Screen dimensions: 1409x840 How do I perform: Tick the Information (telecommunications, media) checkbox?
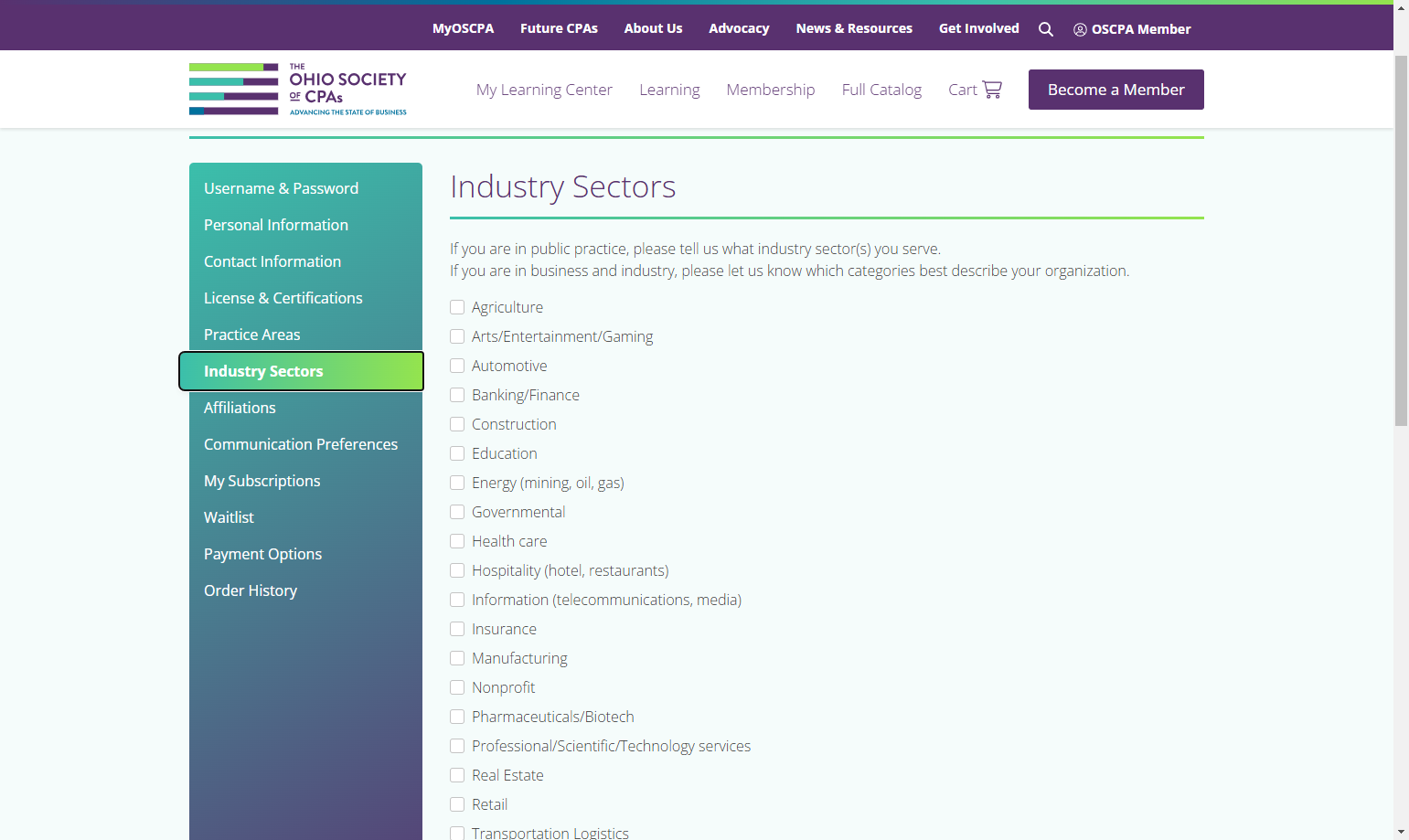(x=457, y=600)
